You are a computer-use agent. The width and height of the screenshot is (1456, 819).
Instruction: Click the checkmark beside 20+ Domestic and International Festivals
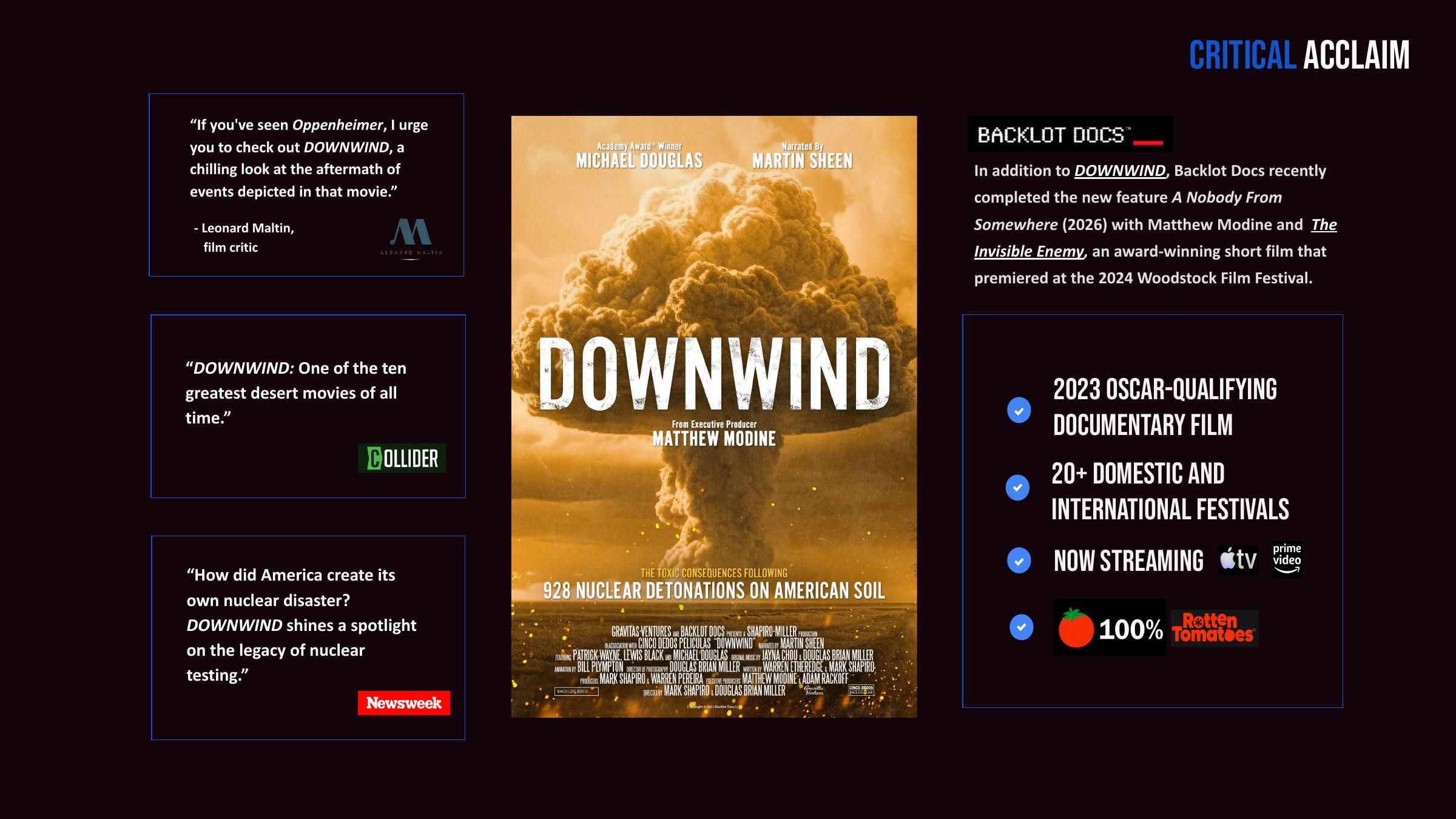pos(1017,488)
